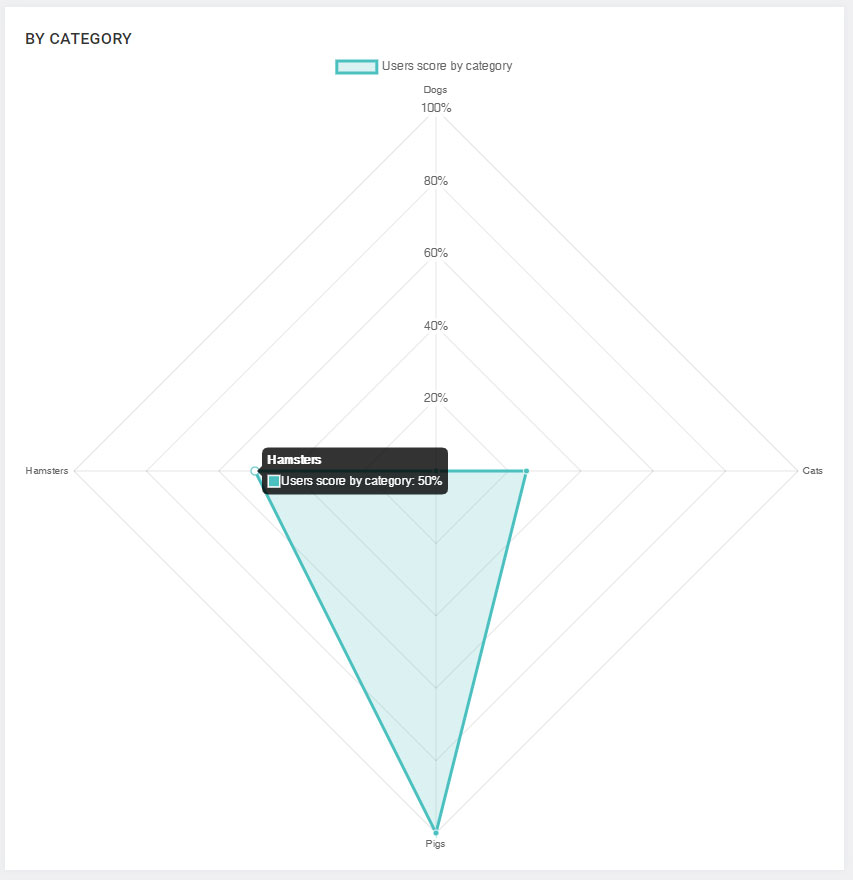This screenshot has height=880, width=853.
Task: Select the Cats data point on chart
Action: click(526, 471)
